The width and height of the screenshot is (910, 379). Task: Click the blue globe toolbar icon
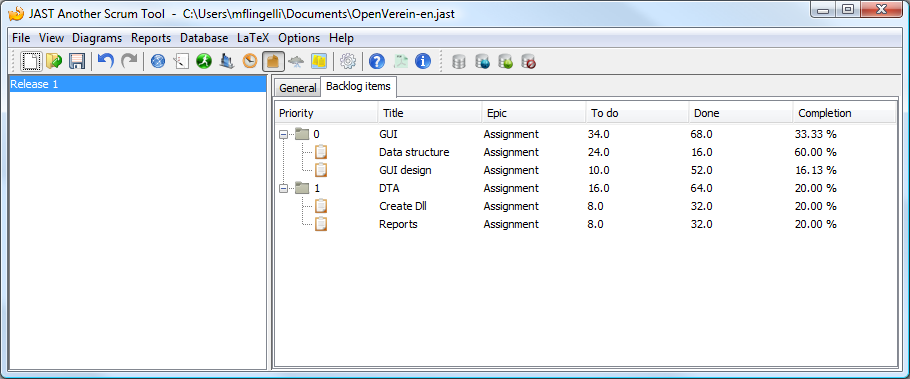point(158,61)
